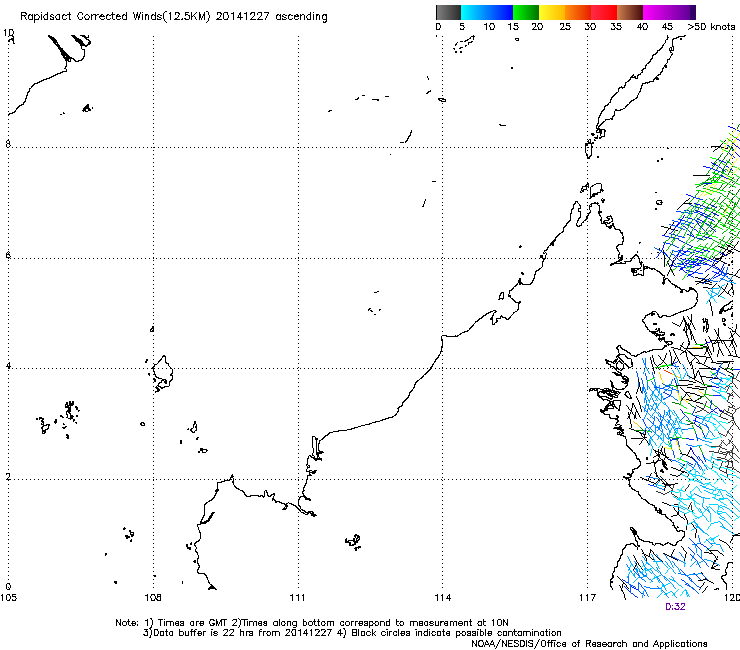This screenshot has height=650, width=740.
Task: Click longitude label 108
Action: click(x=153, y=598)
